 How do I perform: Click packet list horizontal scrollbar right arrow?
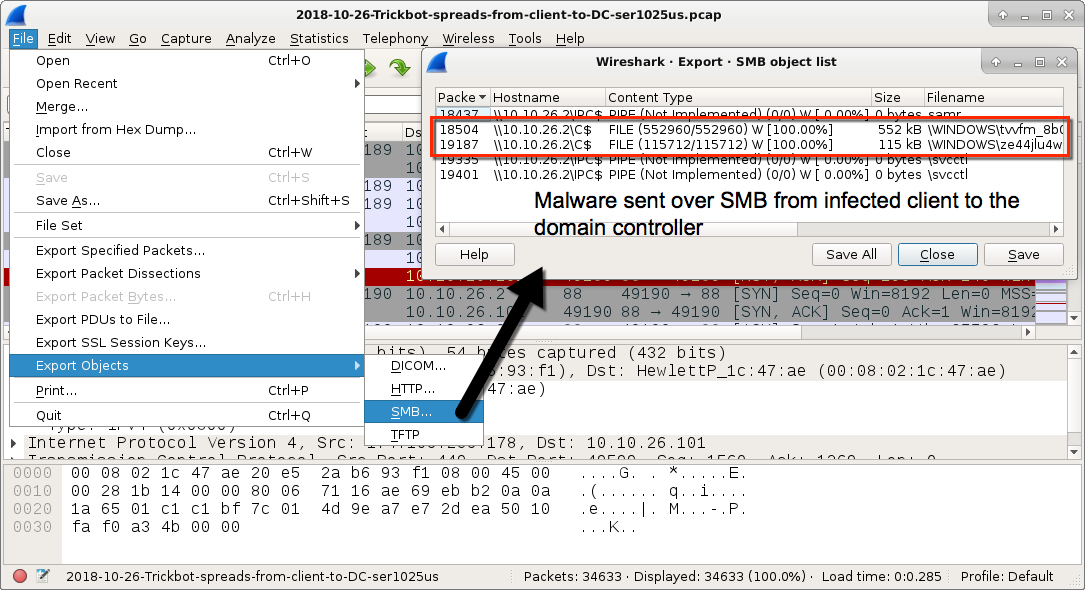point(1028,333)
